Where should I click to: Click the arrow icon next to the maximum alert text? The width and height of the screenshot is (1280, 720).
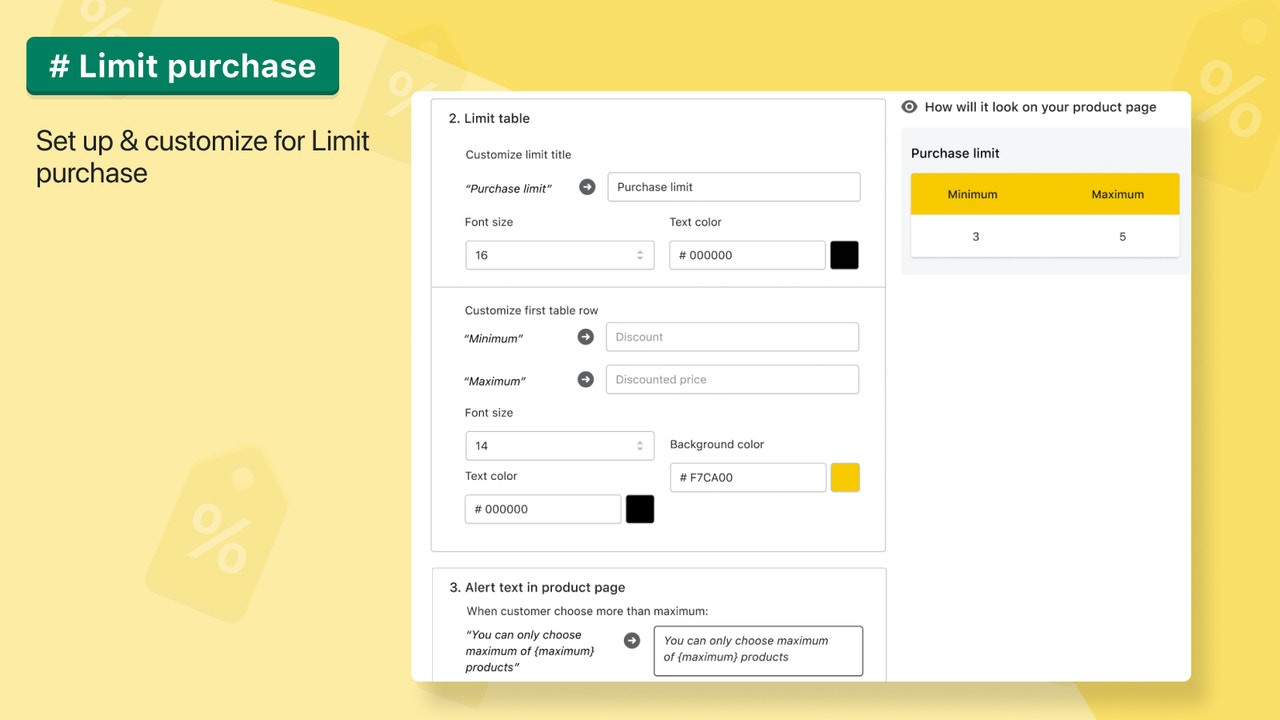click(631, 640)
